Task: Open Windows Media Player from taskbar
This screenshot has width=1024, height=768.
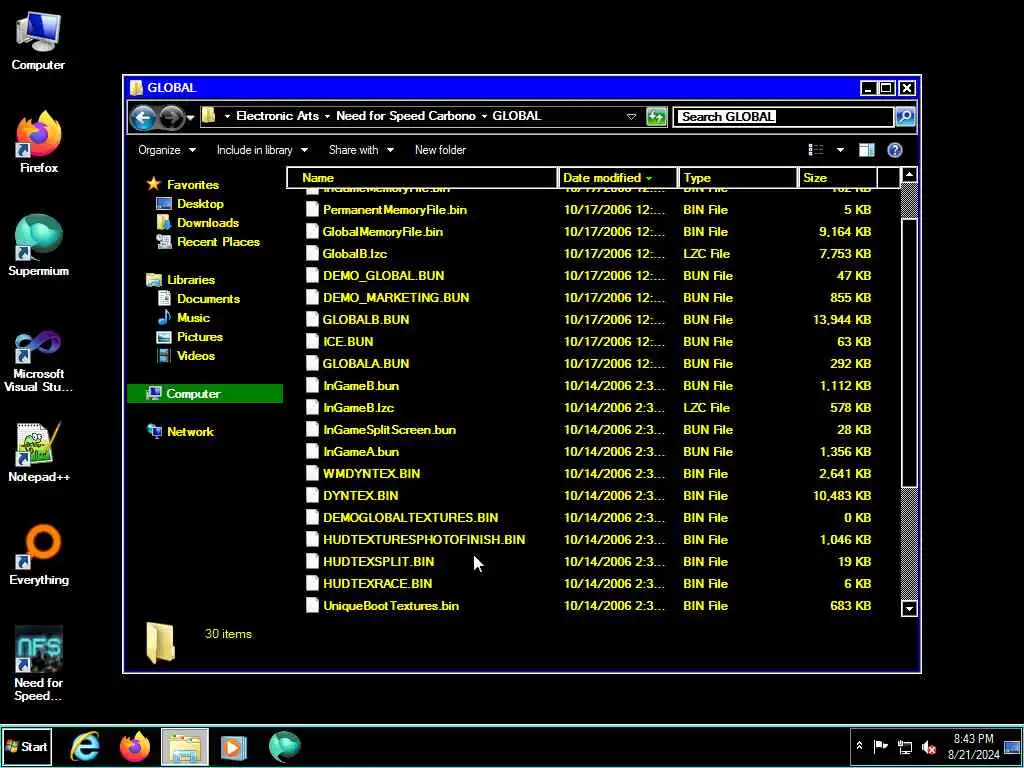Action: click(x=233, y=746)
